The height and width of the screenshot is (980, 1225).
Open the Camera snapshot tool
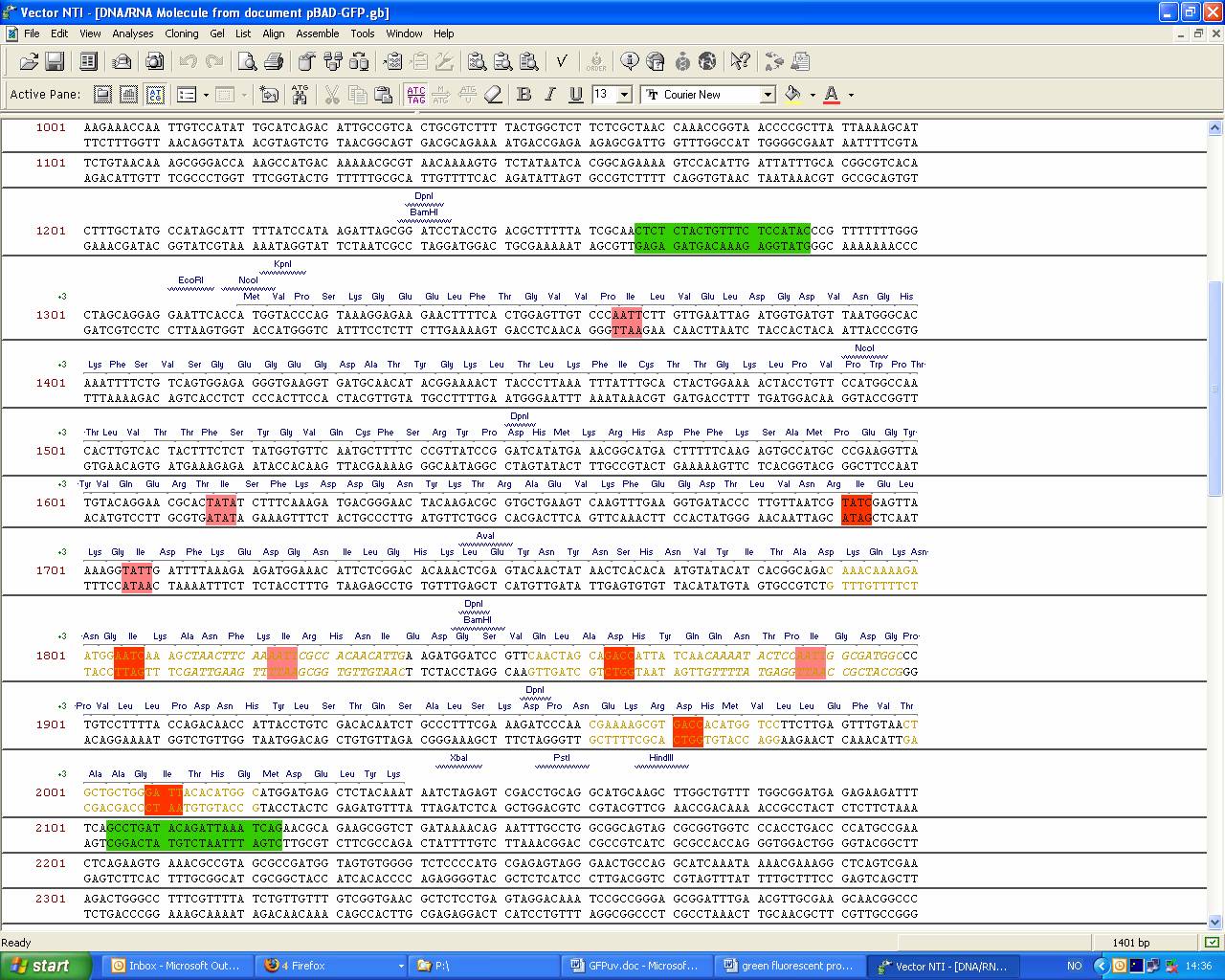point(154,62)
